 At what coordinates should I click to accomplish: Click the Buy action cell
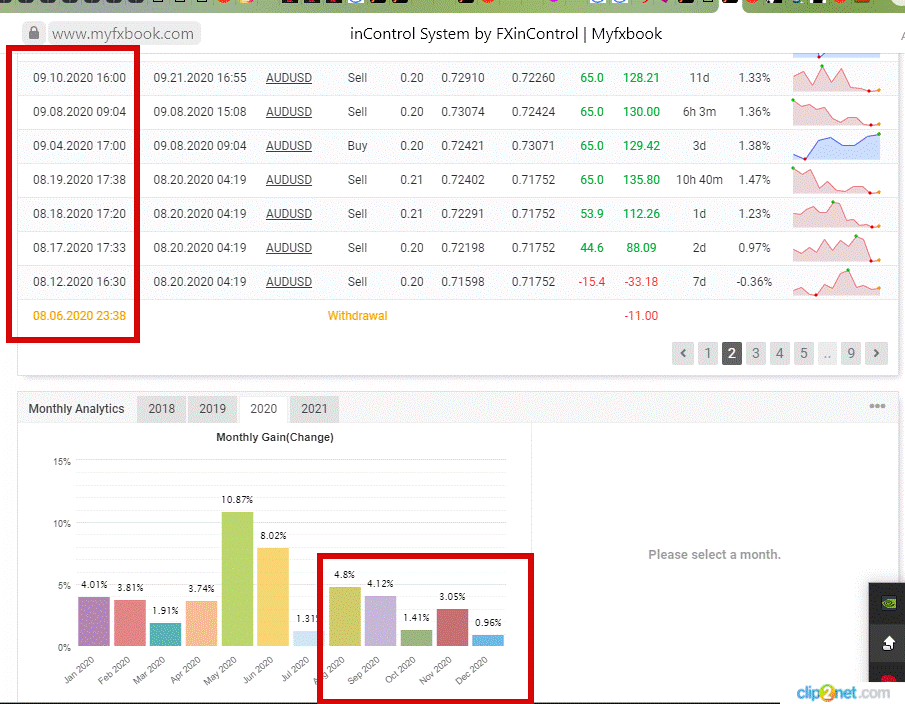(357, 146)
